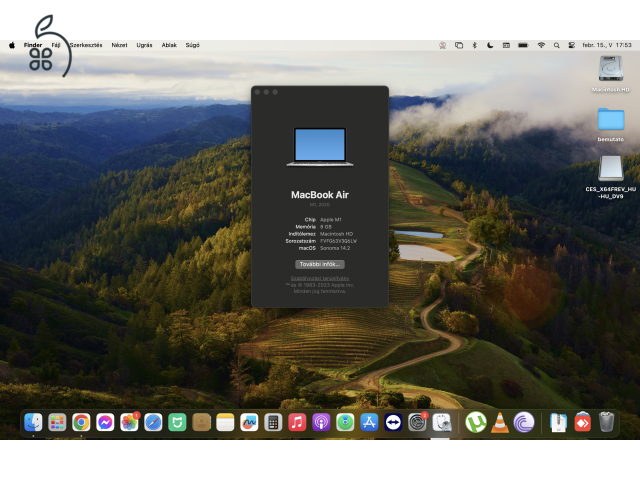Screen dimensions: 640x480
Task: Launch TeamViewer from the dock
Action: click(393, 422)
